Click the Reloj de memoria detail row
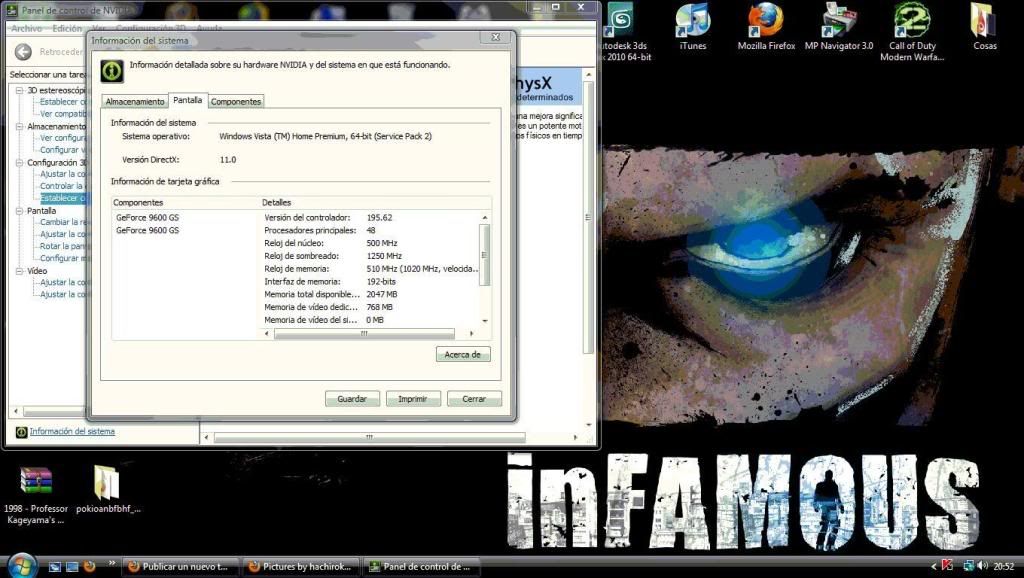The height and width of the screenshot is (578, 1024). pyautogui.click(x=371, y=268)
